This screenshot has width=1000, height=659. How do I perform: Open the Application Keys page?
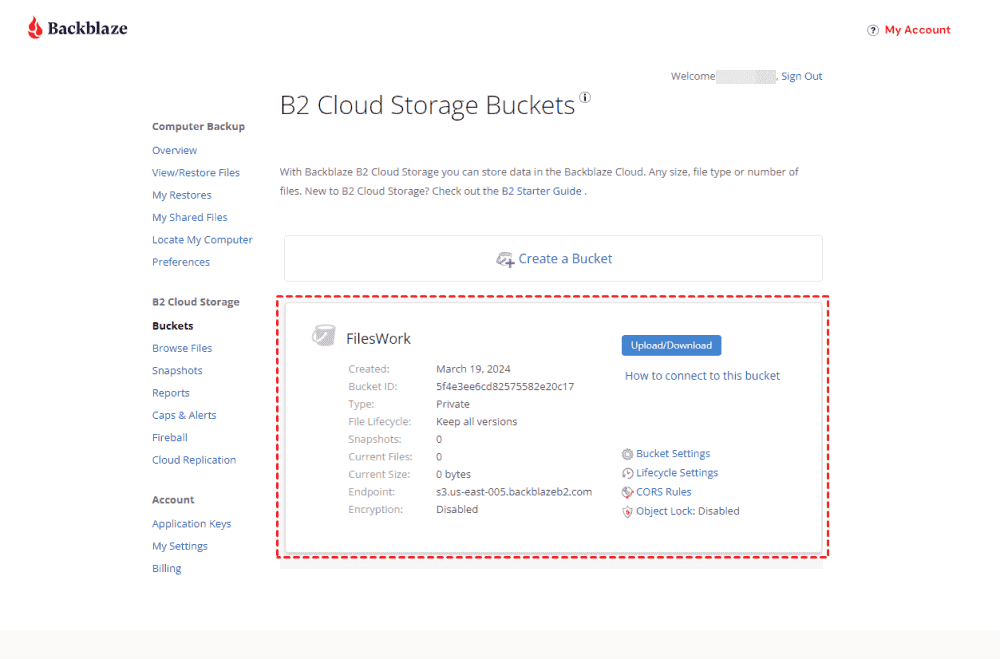[x=191, y=524]
